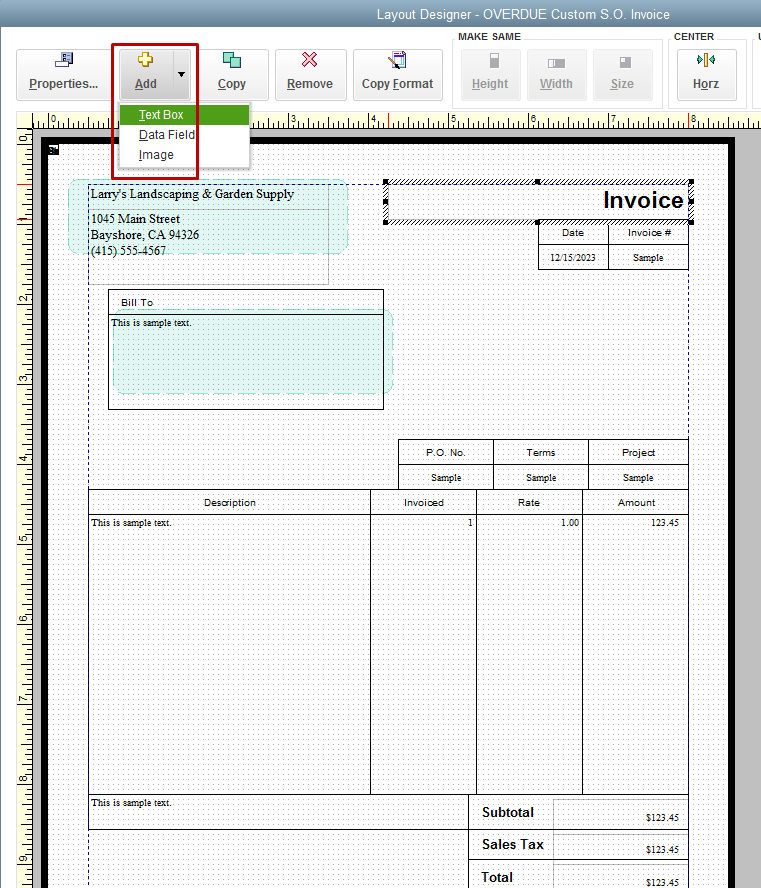This screenshot has width=761, height=888.
Task: Select the Invoice # header cell
Action: 649,233
